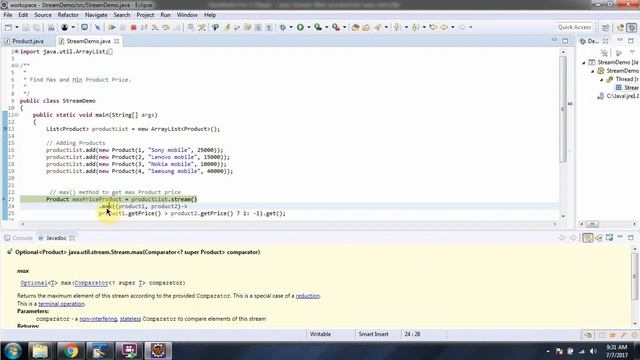Open the Source menu

(43, 15)
